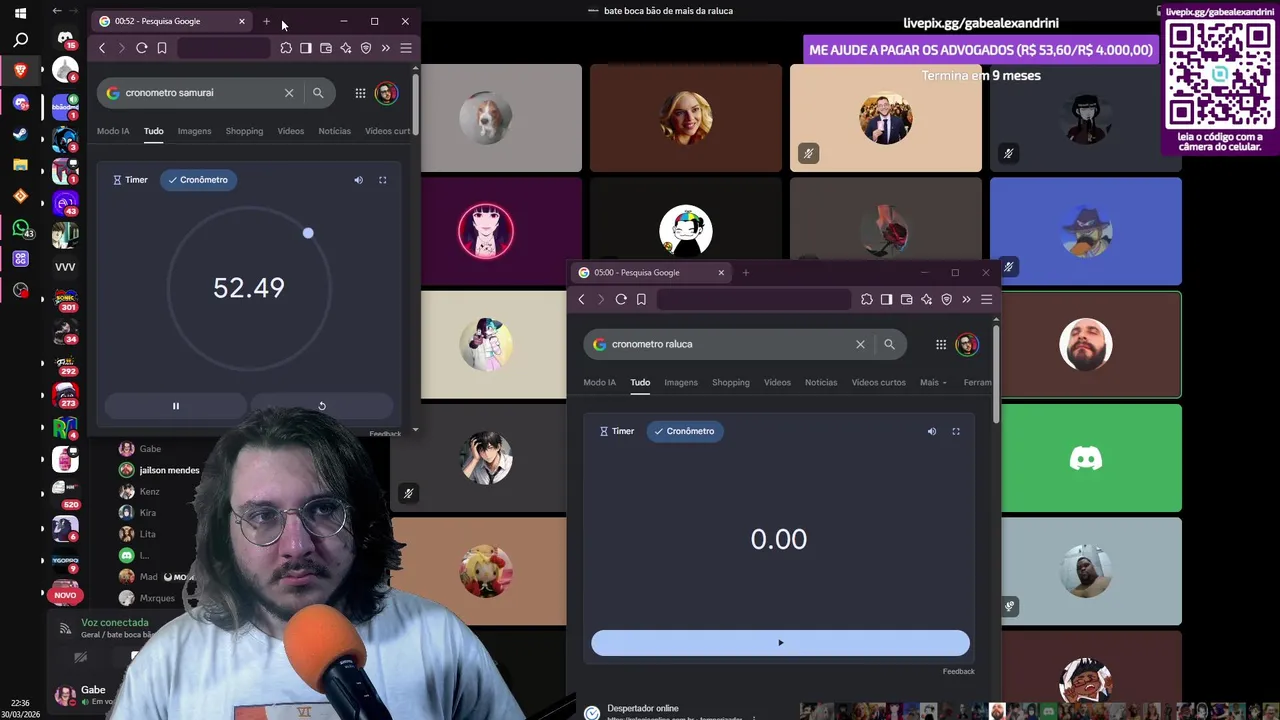Reset the stopwatch in the samurai window
The width and height of the screenshot is (1280, 720).
tap(321, 406)
